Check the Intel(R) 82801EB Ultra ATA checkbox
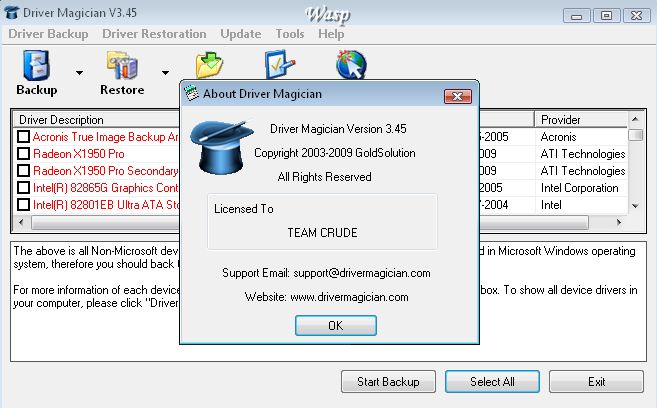This screenshot has width=657, height=408. point(23,204)
